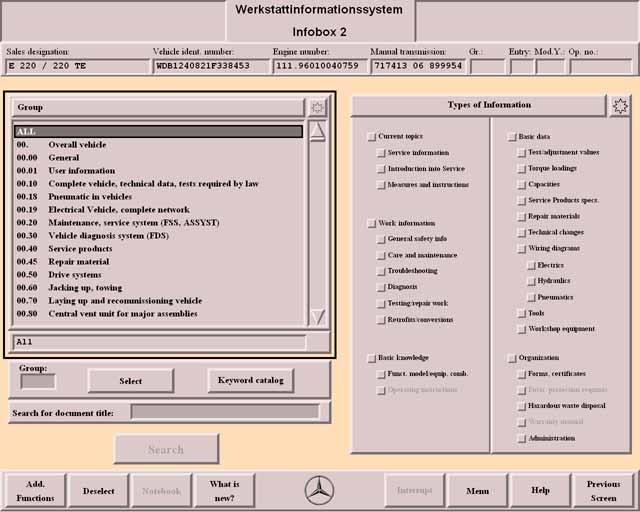Open What is new? button
640x512 pixels.
point(224,491)
